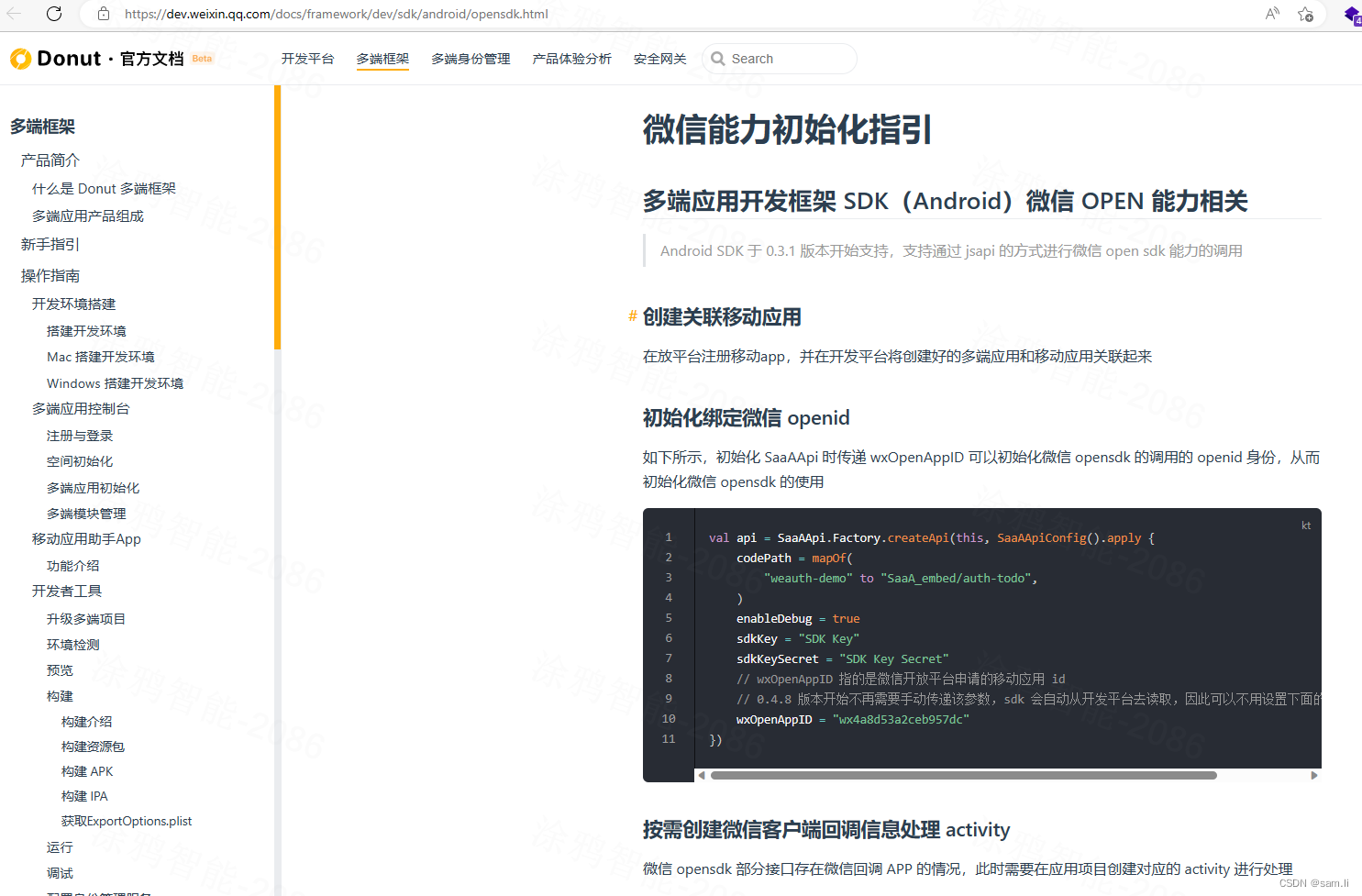Select the 多端框架 top nav tab
This screenshot has height=896, width=1362.
[x=382, y=59]
